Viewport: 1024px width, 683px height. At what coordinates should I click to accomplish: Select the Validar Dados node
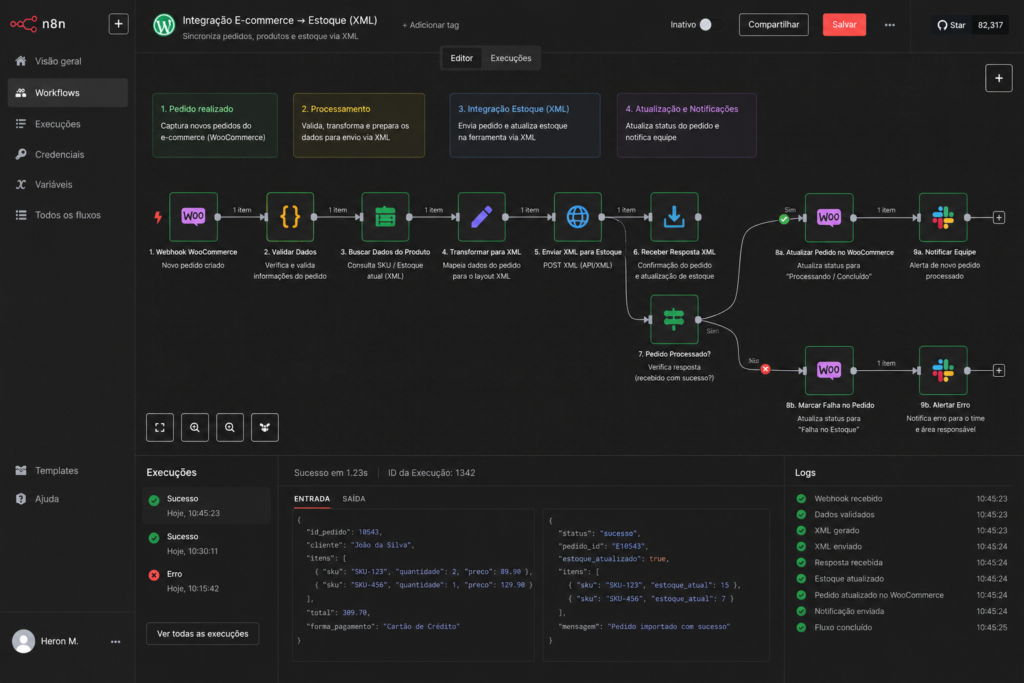pos(290,217)
